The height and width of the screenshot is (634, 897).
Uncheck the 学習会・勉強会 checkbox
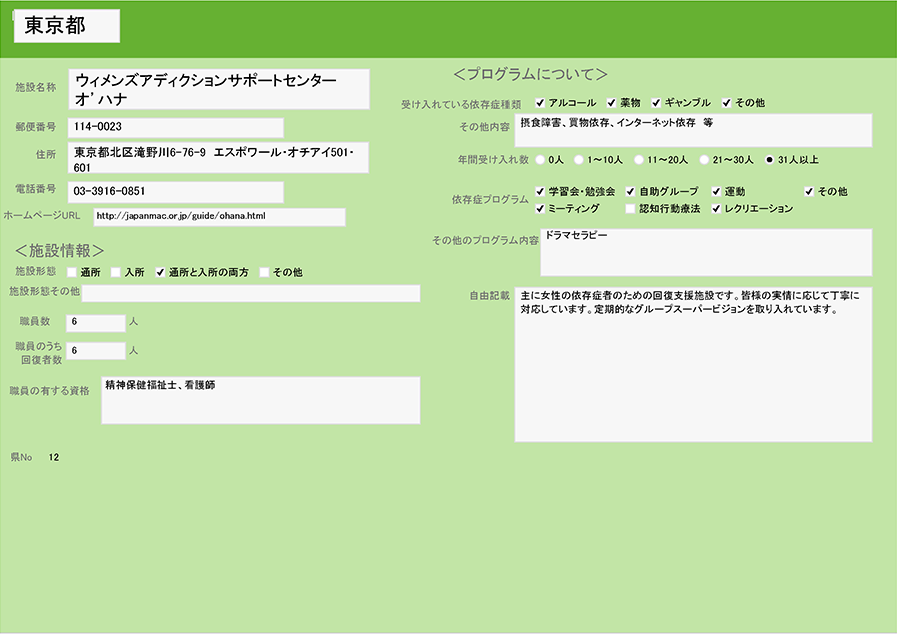(x=540, y=191)
